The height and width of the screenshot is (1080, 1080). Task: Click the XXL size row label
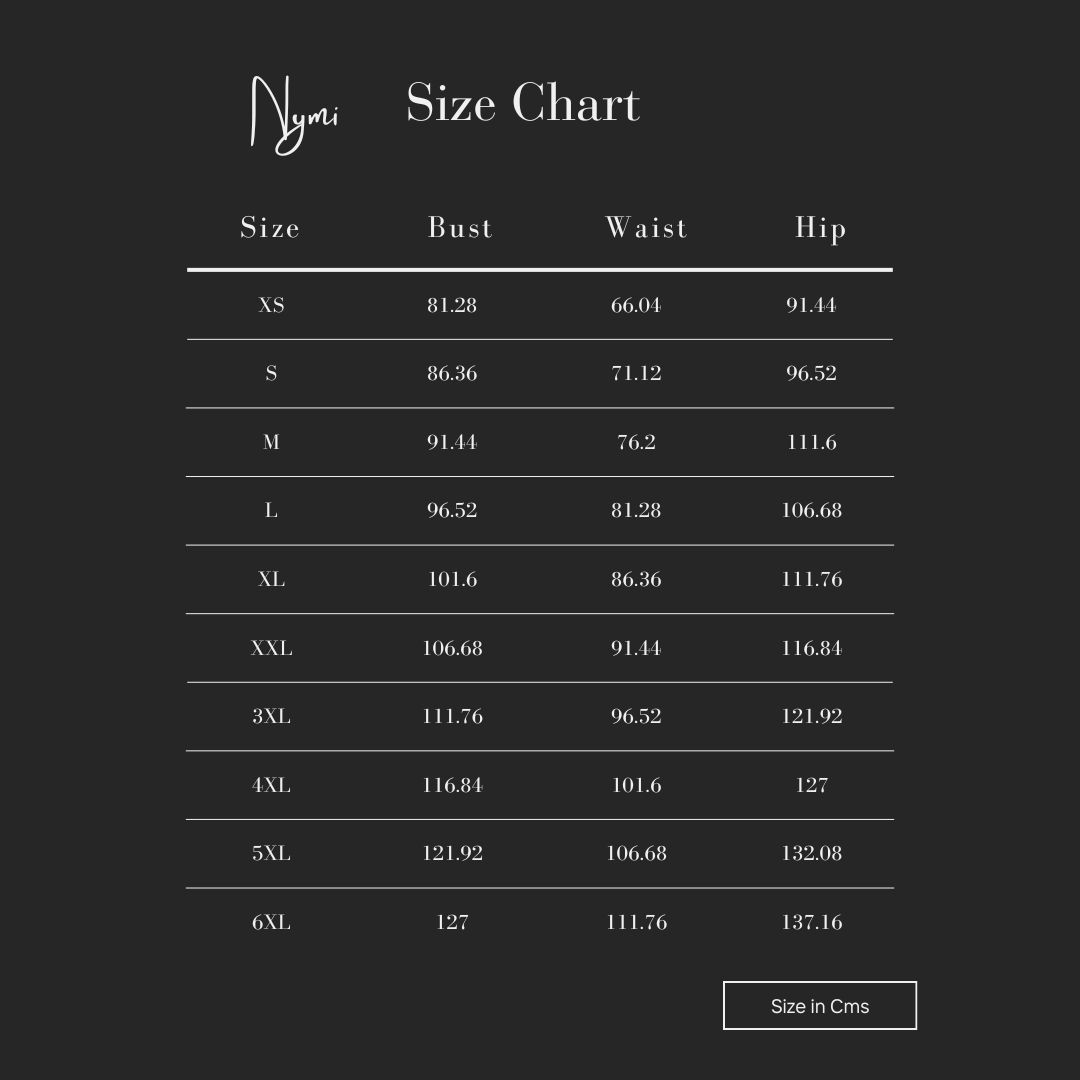pos(271,648)
